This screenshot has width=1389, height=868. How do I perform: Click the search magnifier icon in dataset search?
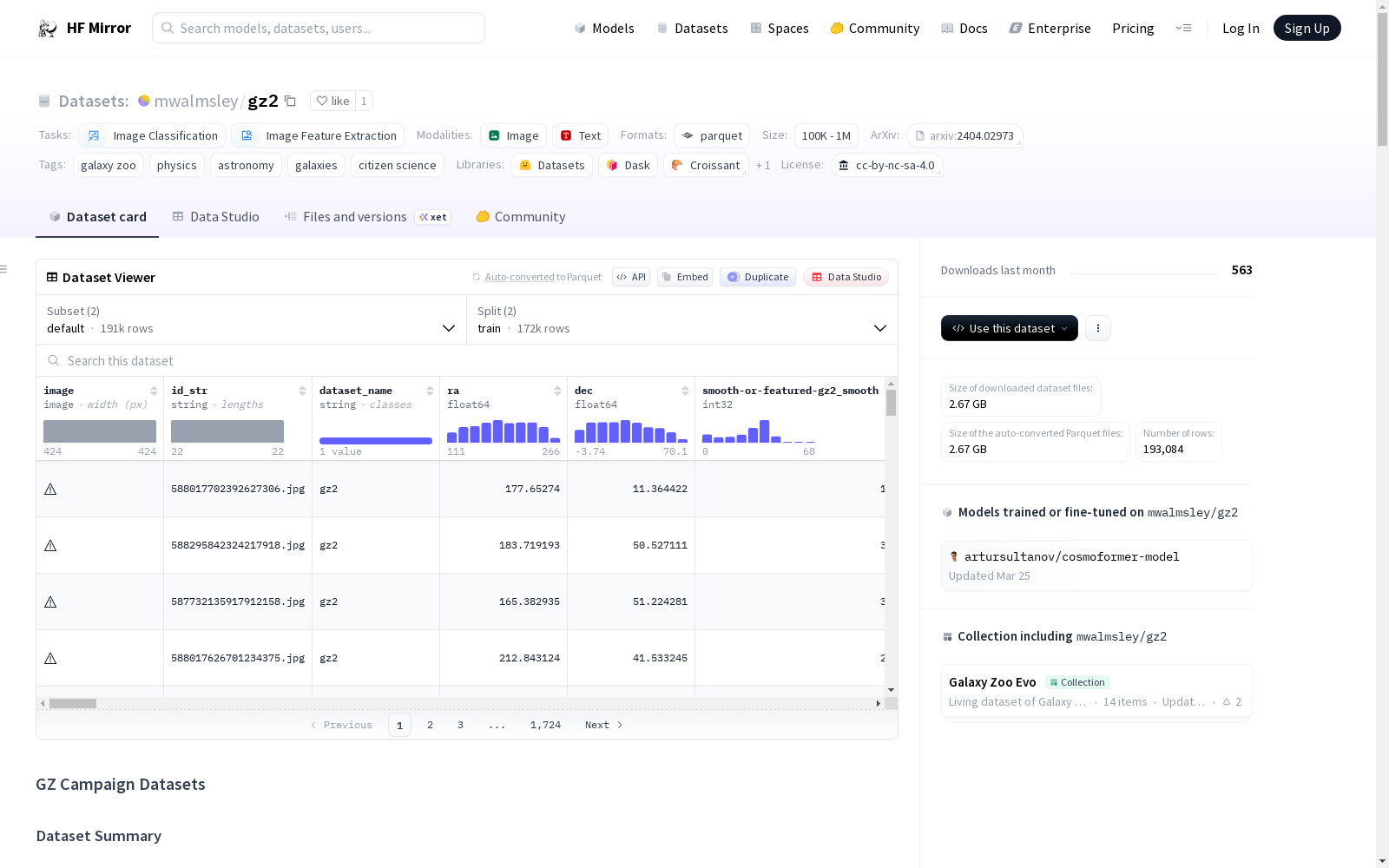54,360
